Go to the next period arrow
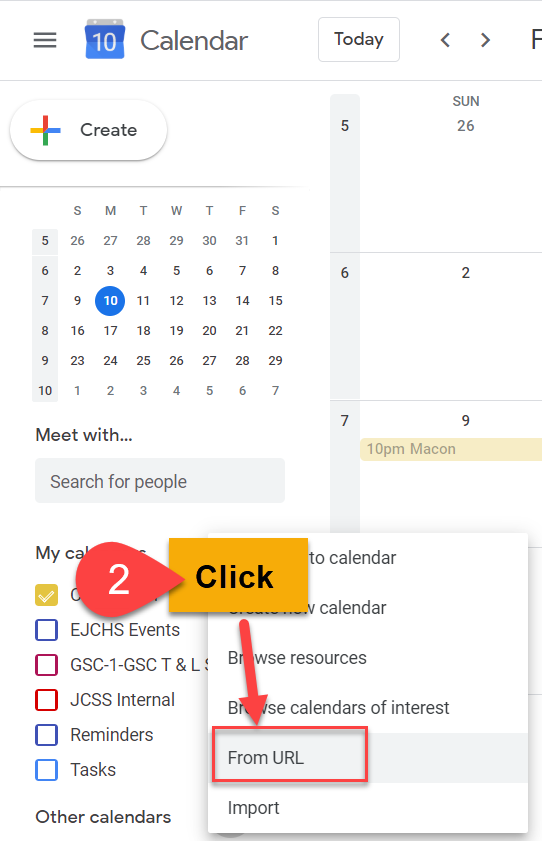This screenshot has width=542, height=841. coord(485,40)
